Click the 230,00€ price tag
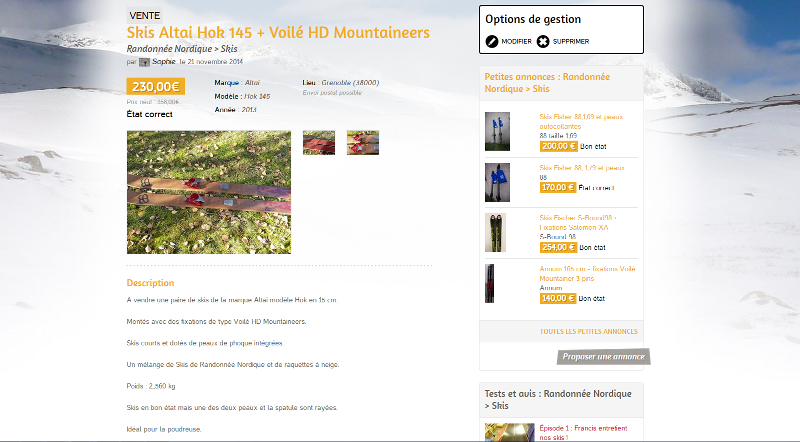Image resolution: width=800 pixels, height=442 pixels. pos(156,87)
